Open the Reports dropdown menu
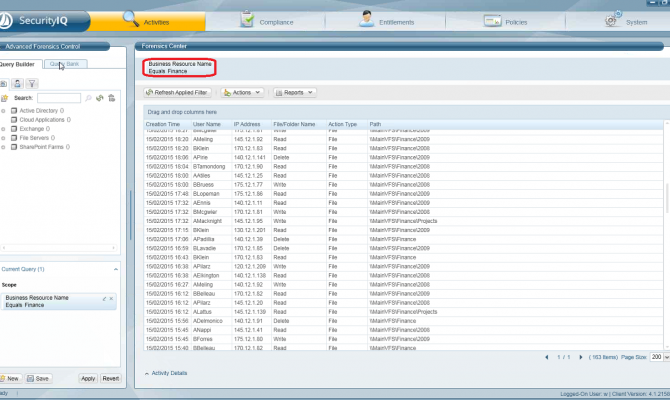The height and width of the screenshot is (400, 670). coord(294,92)
